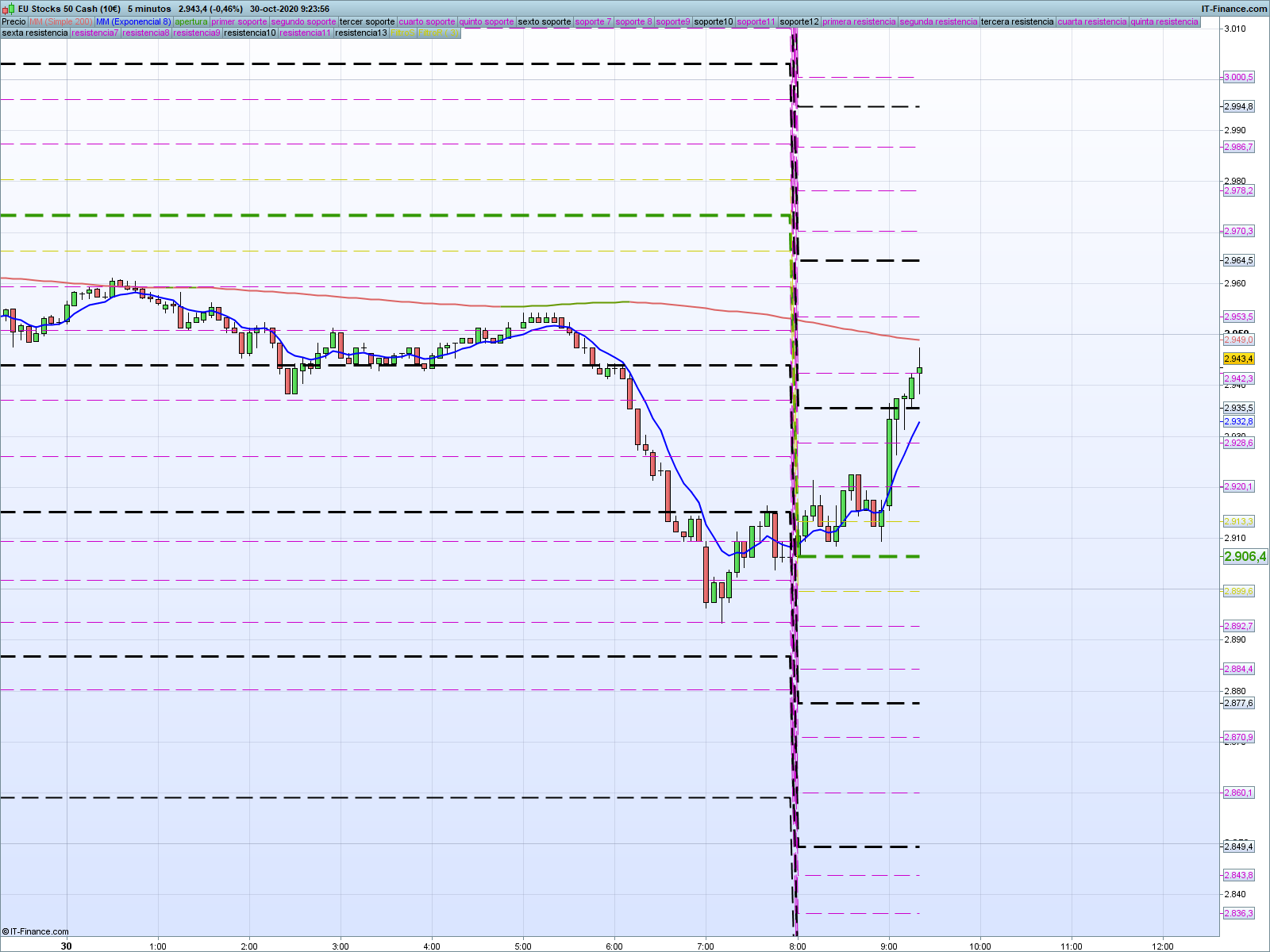
Task: Select the 'tercera resistencia' legend label
Action: click(x=1018, y=21)
